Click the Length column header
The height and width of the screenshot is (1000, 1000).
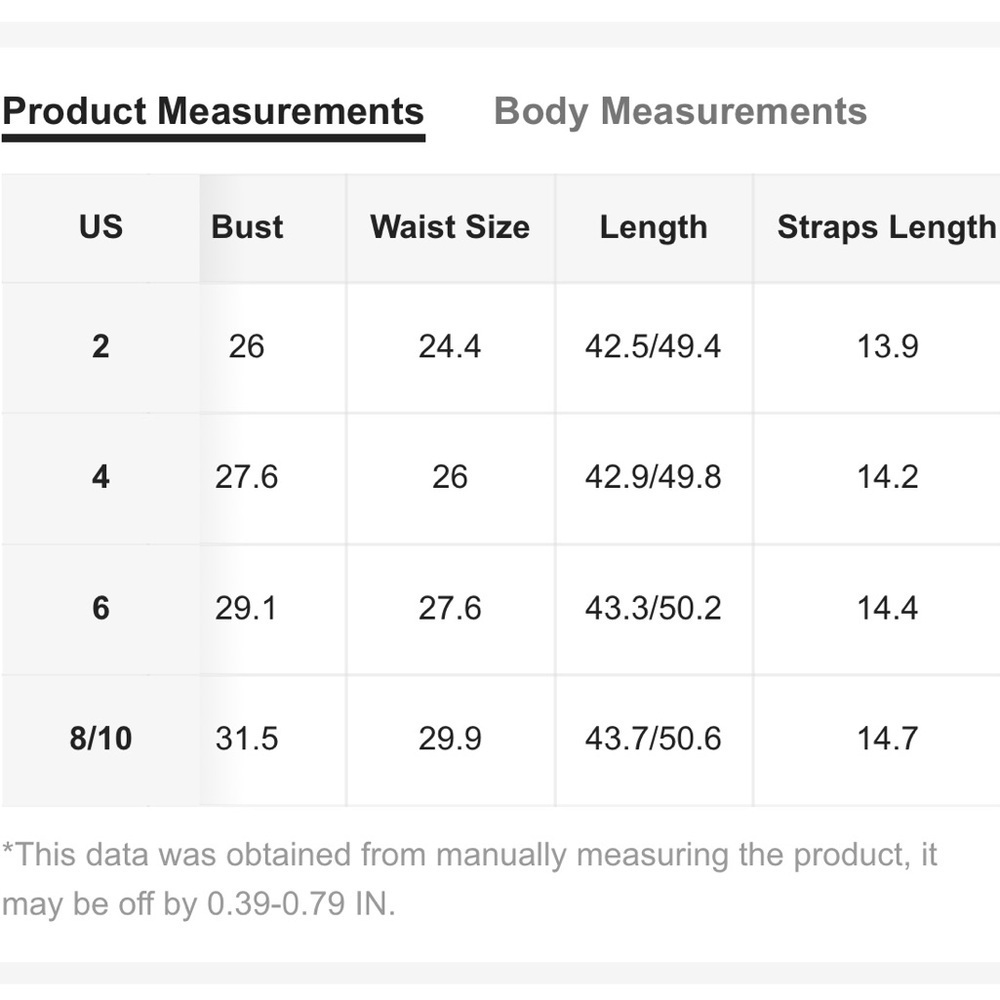[654, 227]
